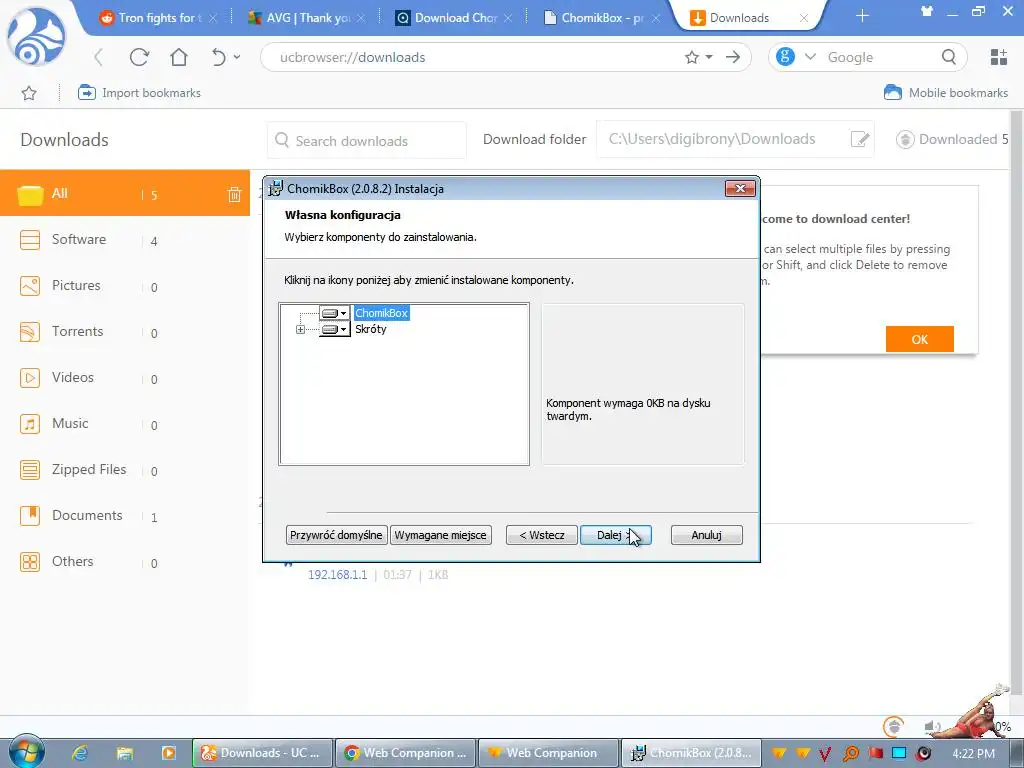Edit the download folder path icon

[859, 139]
